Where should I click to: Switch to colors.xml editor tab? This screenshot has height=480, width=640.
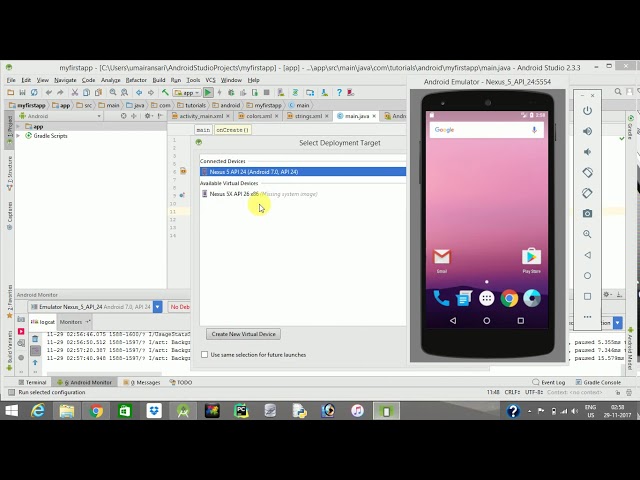(259, 116)
